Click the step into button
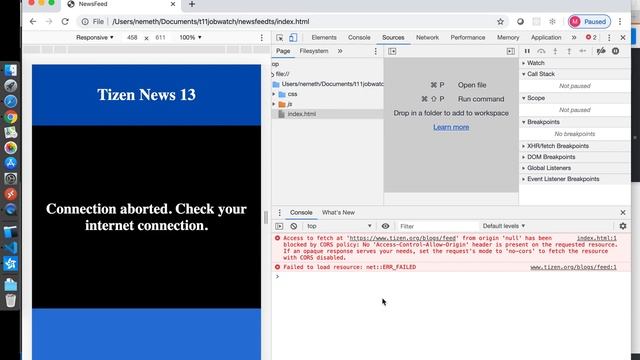This screenshot has width=640, height=360. point(555,51)
